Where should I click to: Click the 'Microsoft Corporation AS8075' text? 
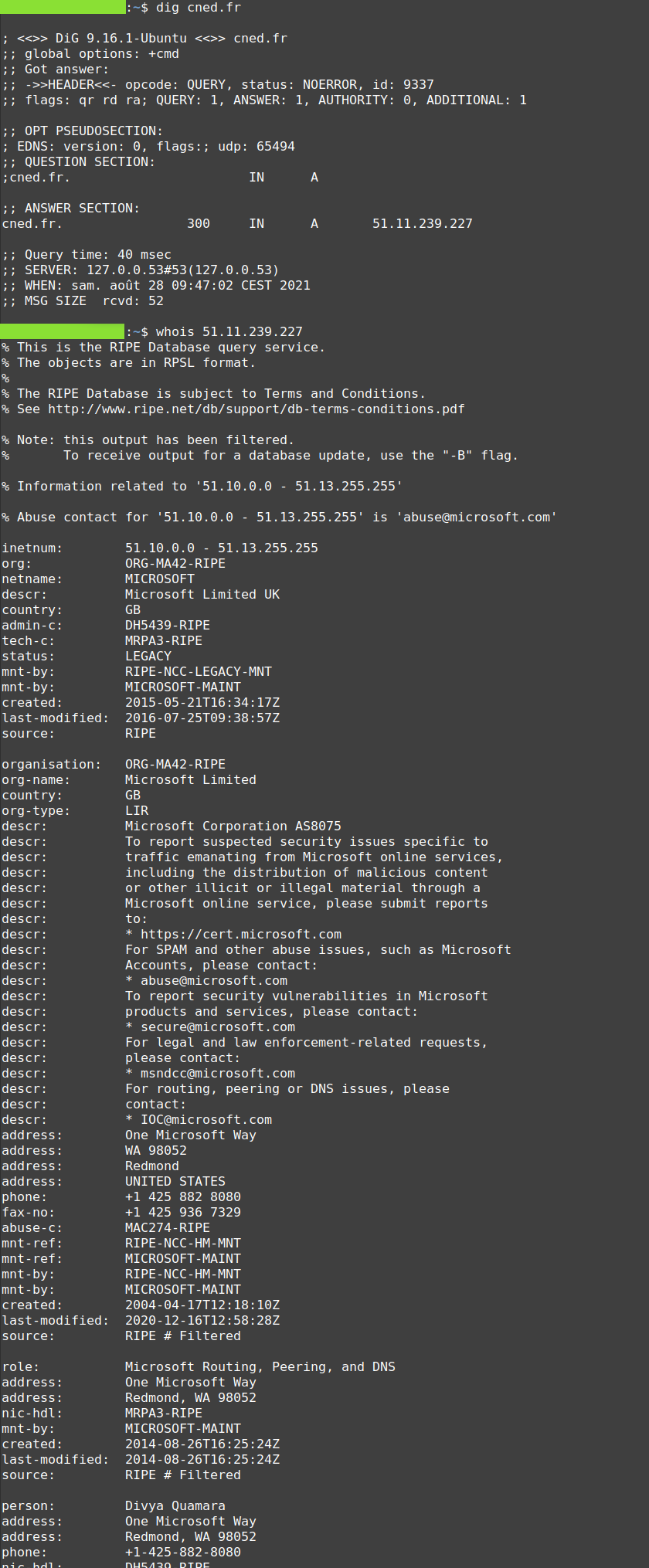coord(233,826)
